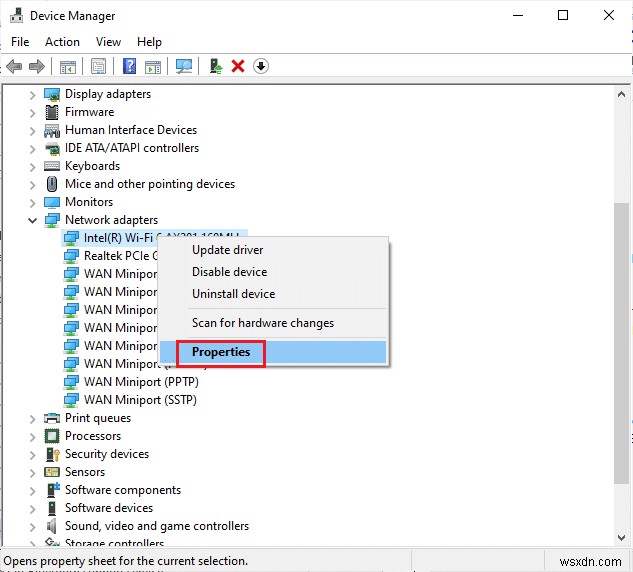
Task: Click the Keyboards category icon
Action: [x=52, y=166]
